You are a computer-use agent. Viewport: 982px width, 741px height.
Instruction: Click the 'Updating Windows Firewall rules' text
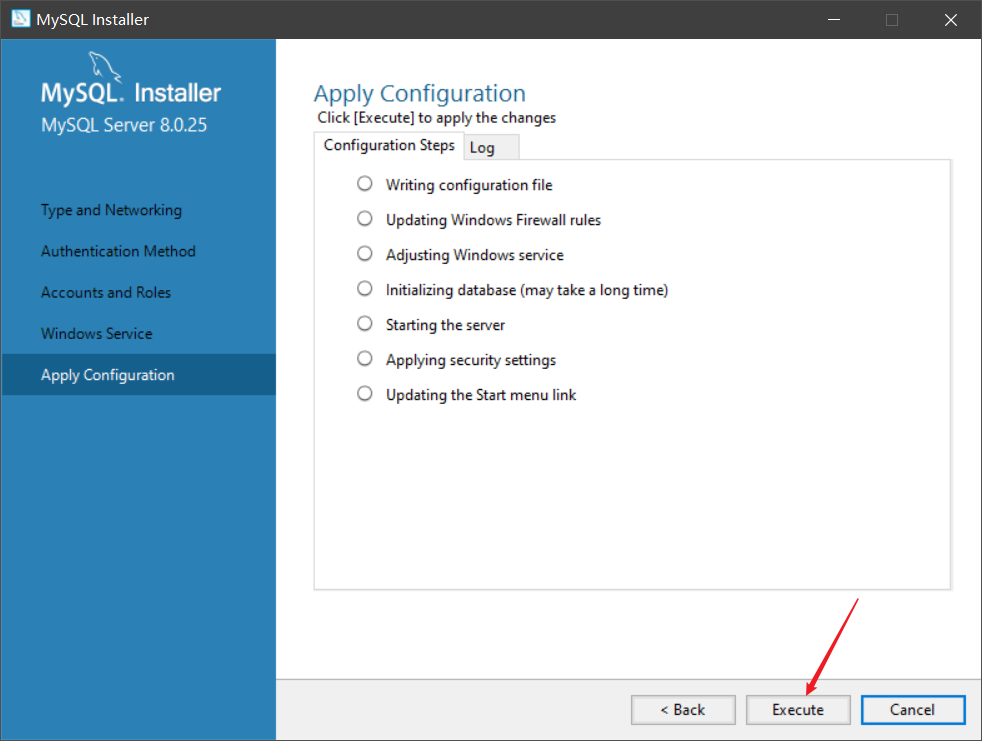[494, 220]
